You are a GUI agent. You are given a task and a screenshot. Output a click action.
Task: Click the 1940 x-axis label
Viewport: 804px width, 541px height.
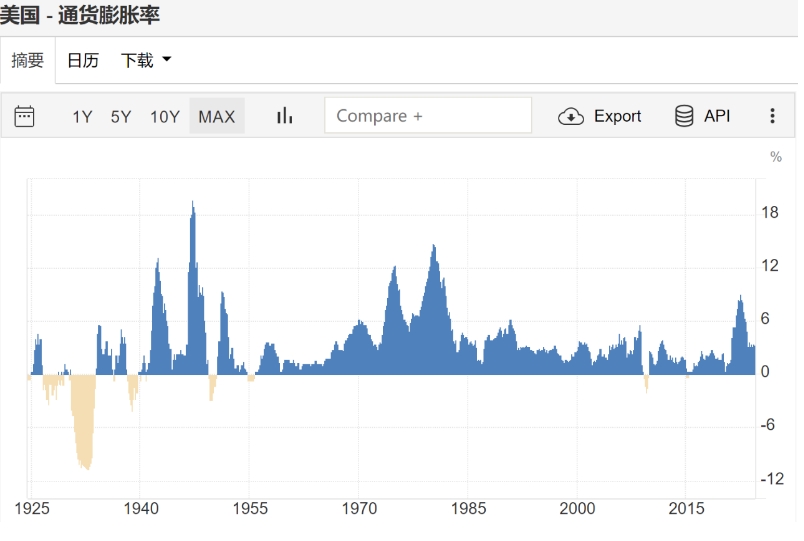coord(141,508)
